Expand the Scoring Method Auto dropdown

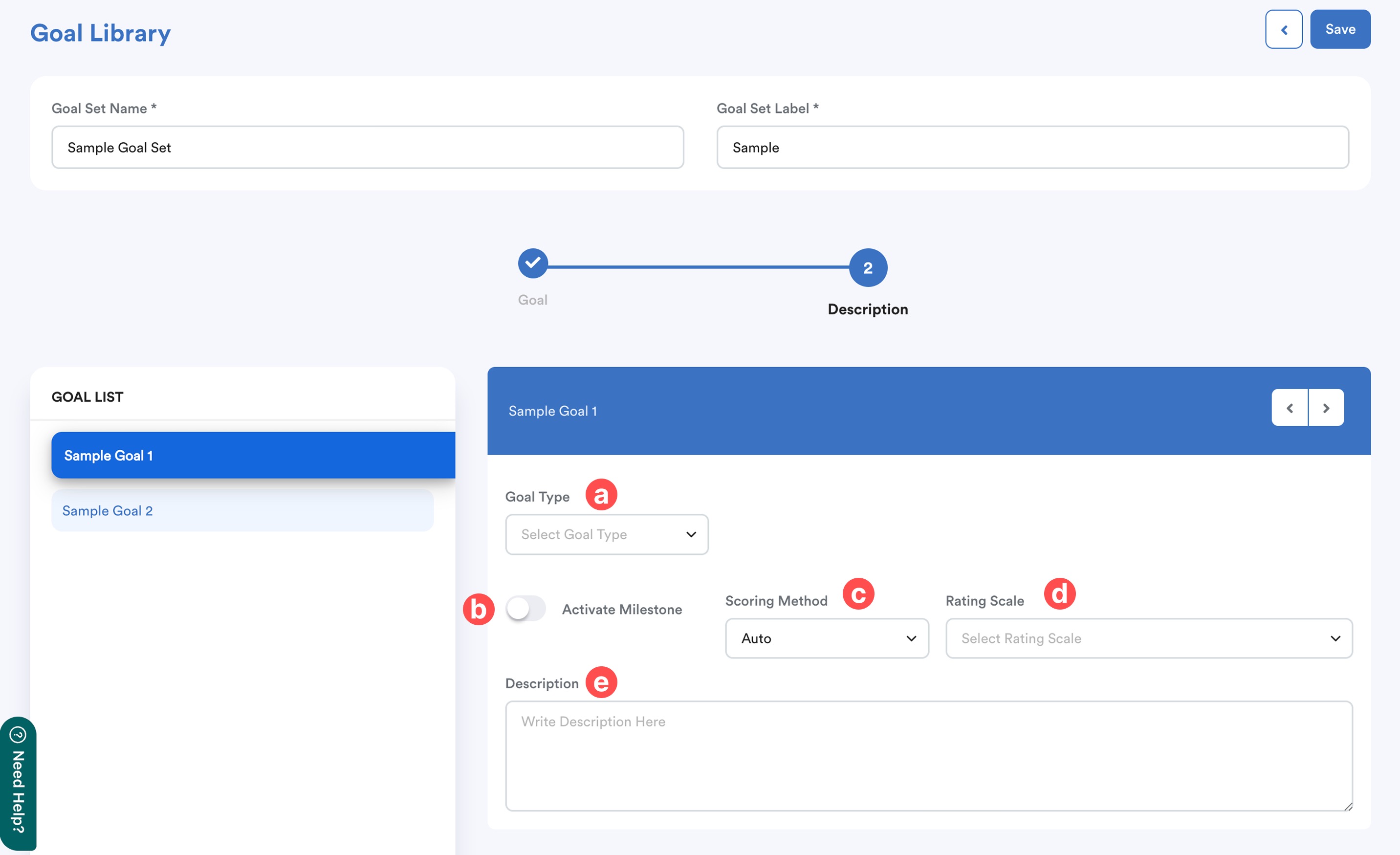(826, 638)
